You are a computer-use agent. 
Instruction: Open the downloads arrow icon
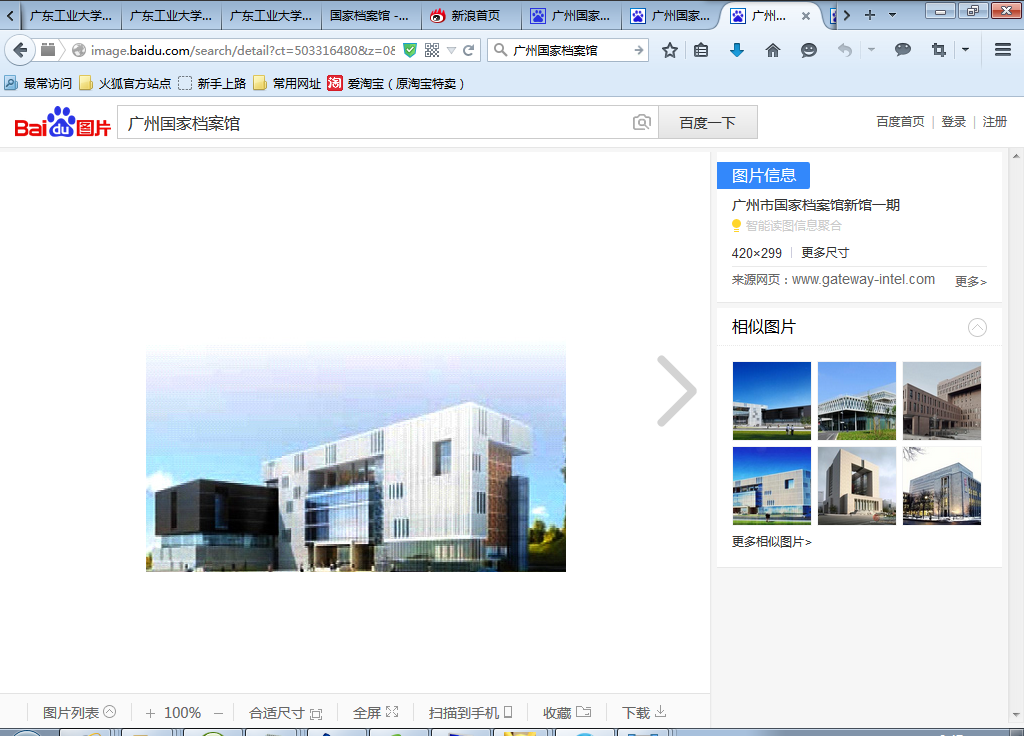click(x=737, y=50)
